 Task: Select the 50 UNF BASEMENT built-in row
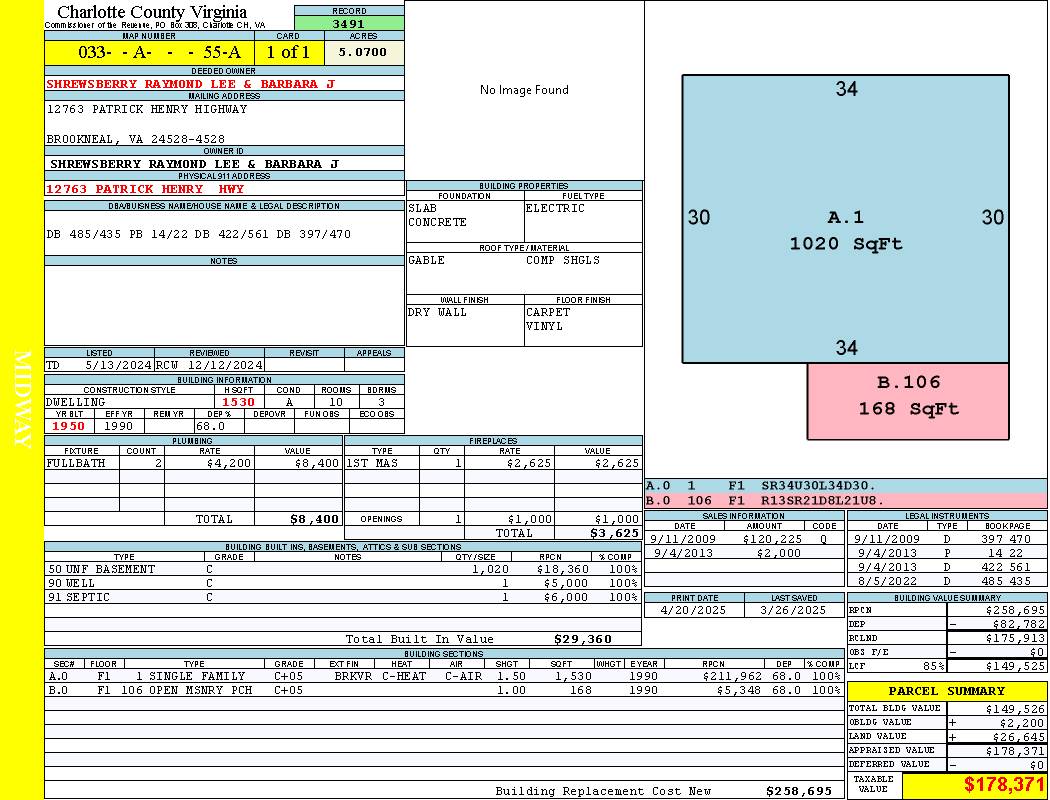[340, 569]
